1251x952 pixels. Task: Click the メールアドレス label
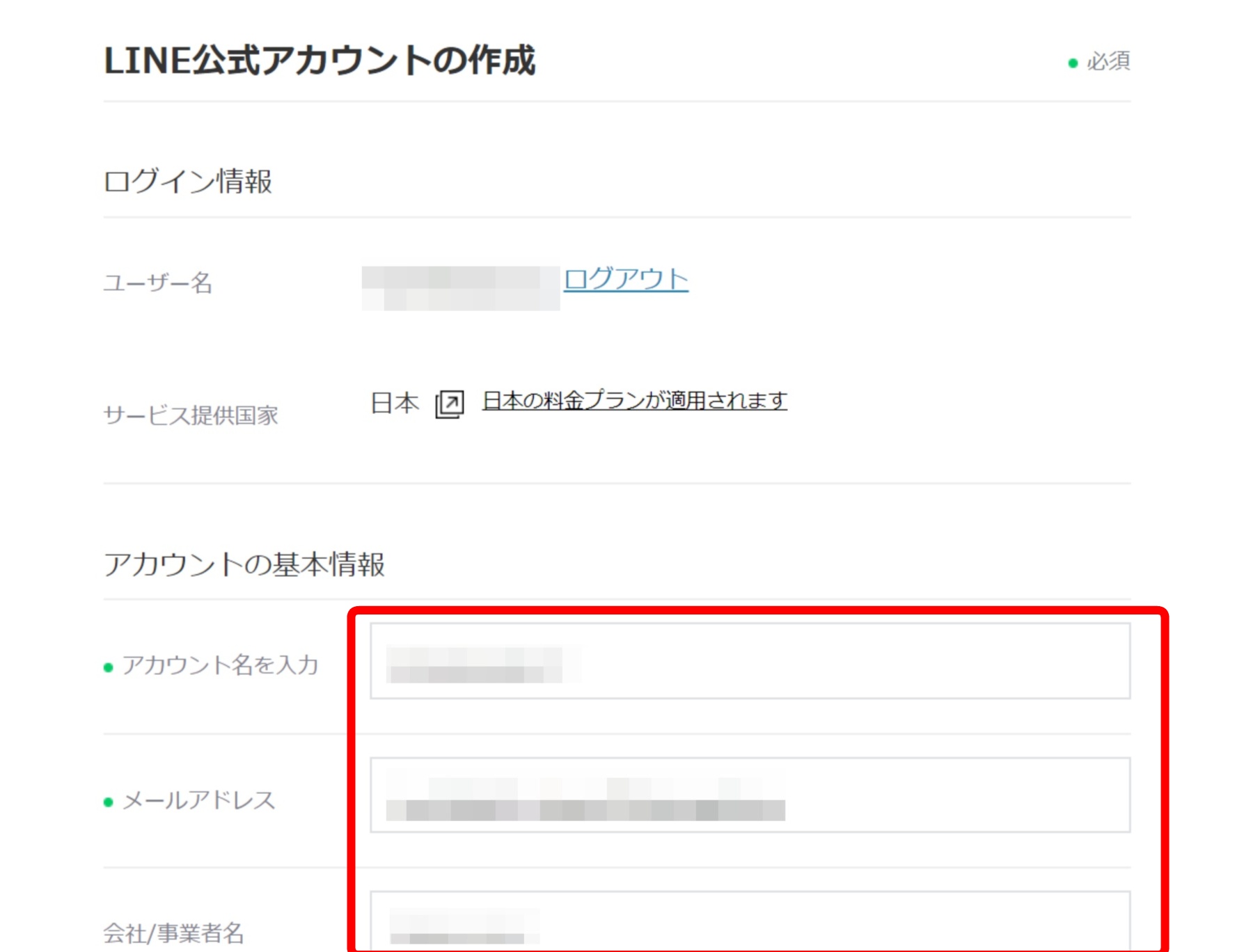tap(199, 800)
